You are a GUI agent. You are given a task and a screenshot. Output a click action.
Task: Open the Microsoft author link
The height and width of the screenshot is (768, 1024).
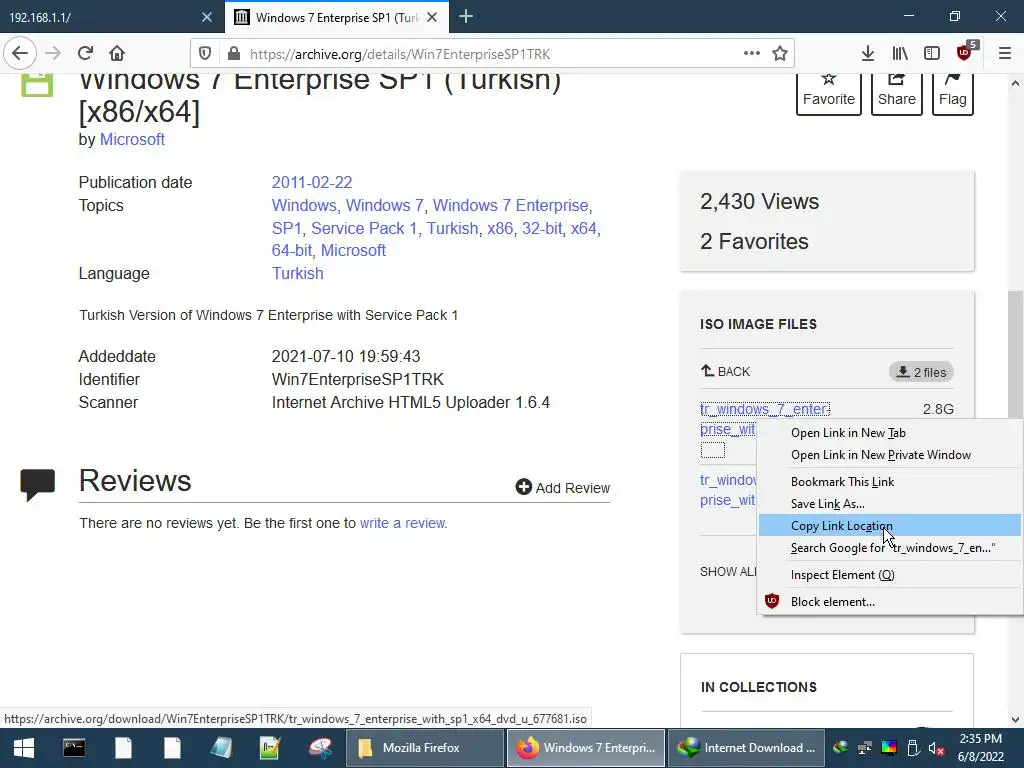point(132,139)
